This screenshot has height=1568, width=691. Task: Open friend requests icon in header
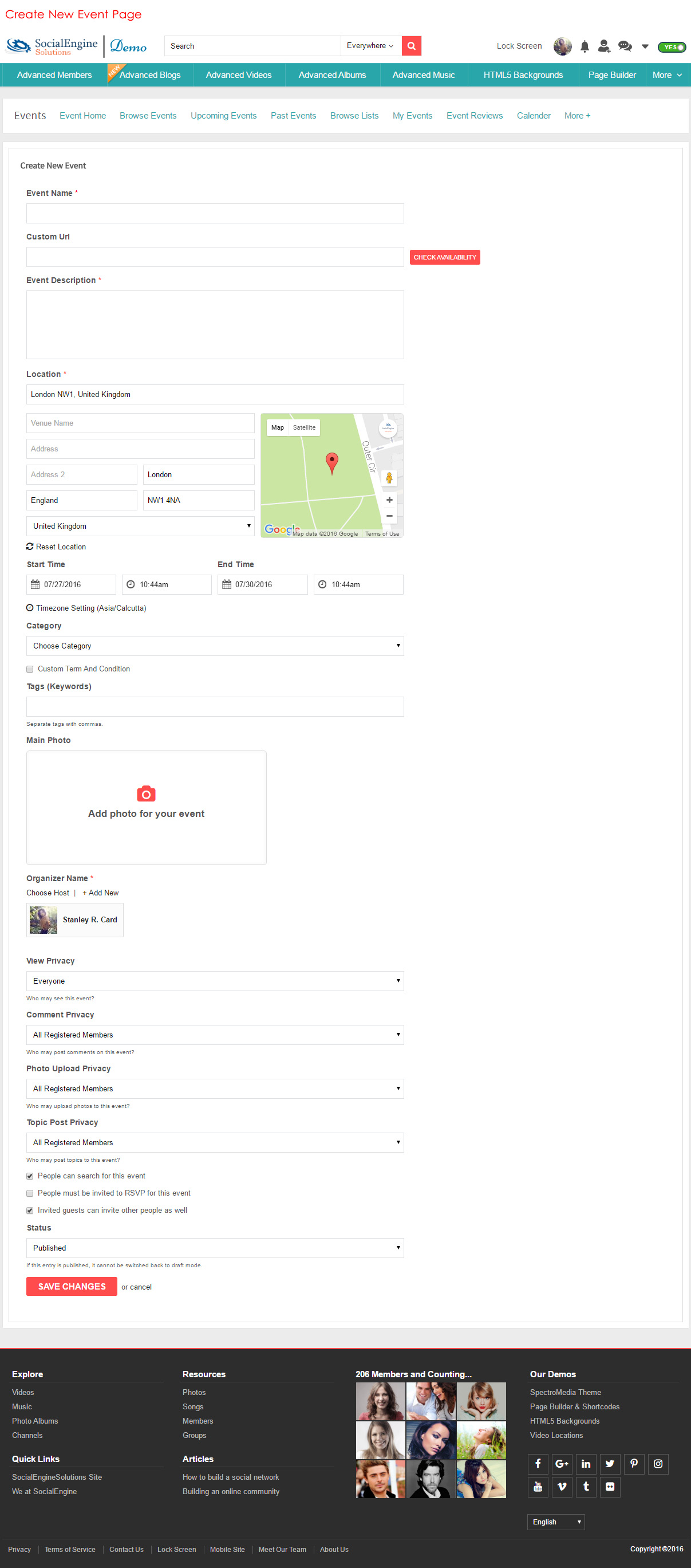603,46
